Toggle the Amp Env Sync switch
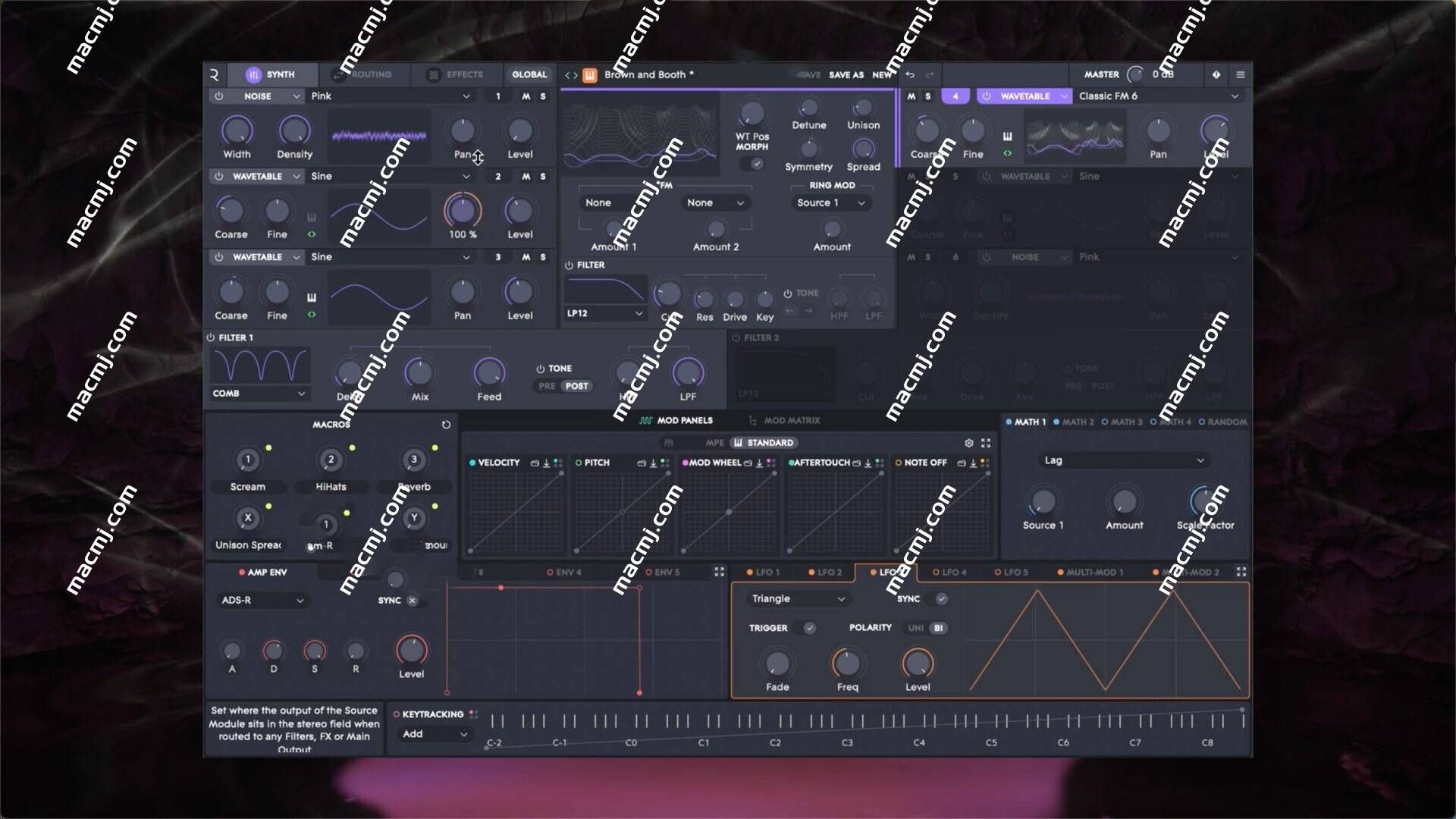The width and height of the screenshot is (1456, 819). click(413, 601)
